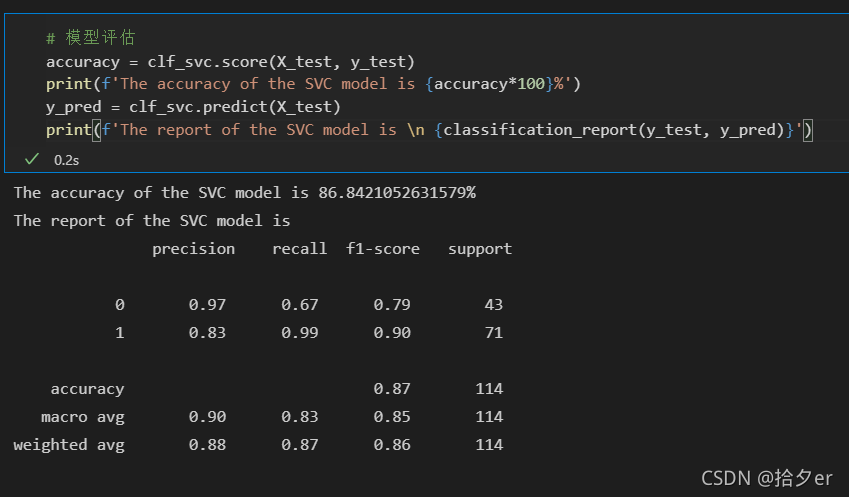Screen dimensions: 849x497
Task: Click class 0 precision value 0.97
Action: pyautogui.click(x=207, y=305)
